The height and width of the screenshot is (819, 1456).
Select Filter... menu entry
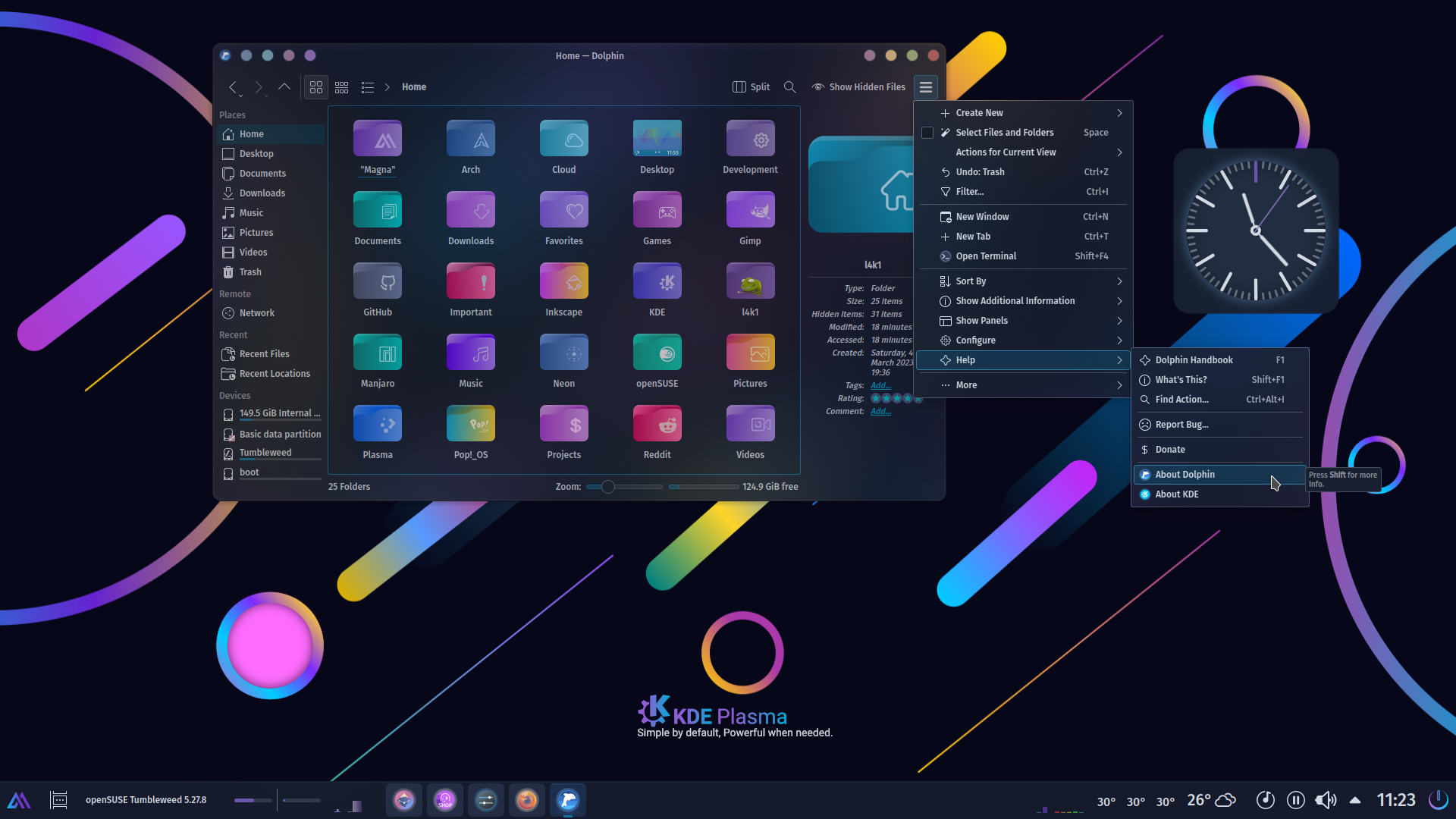click(x=1023, y=192)
